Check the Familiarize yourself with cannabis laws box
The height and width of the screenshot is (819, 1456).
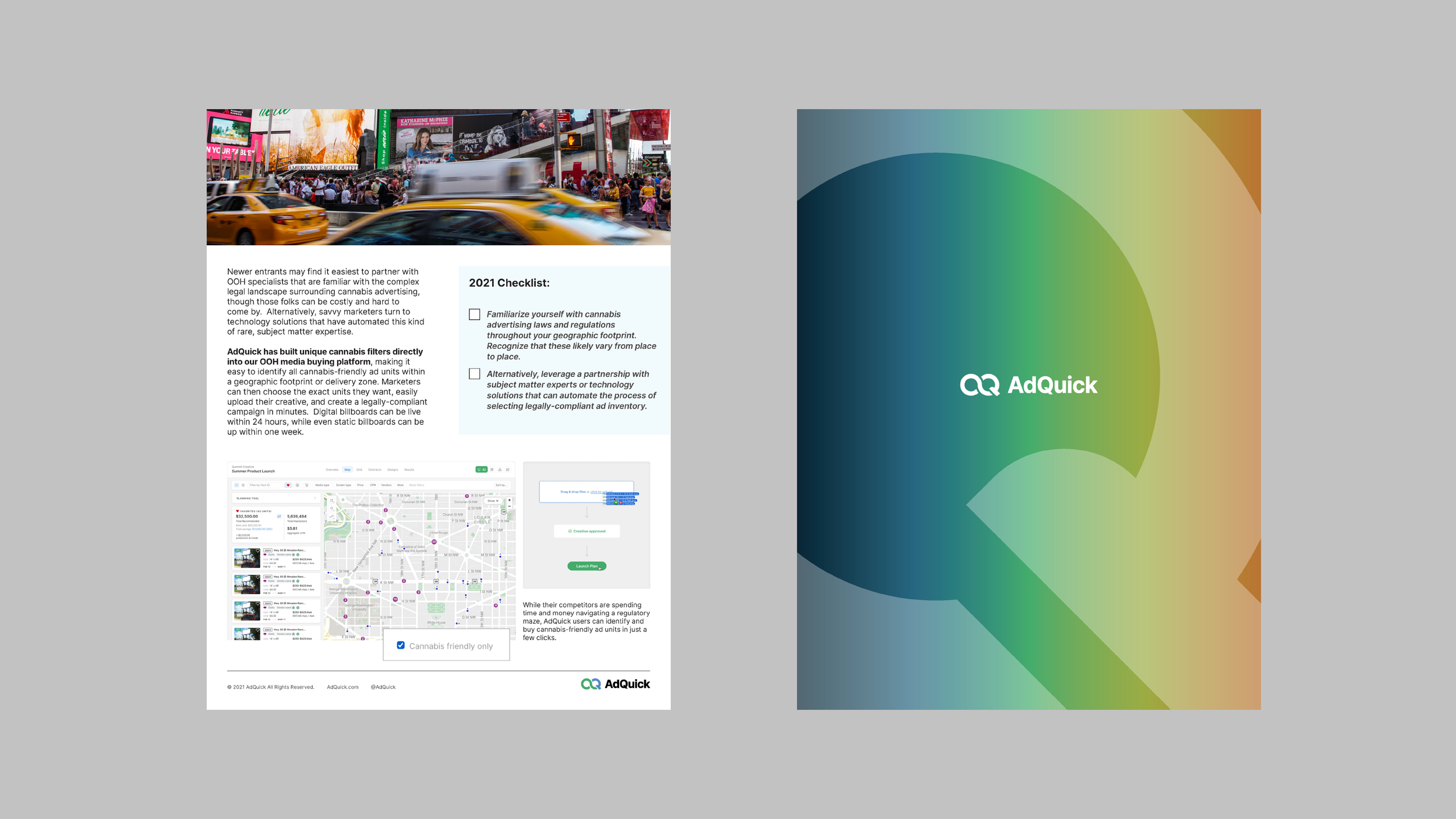click(475, 315)
